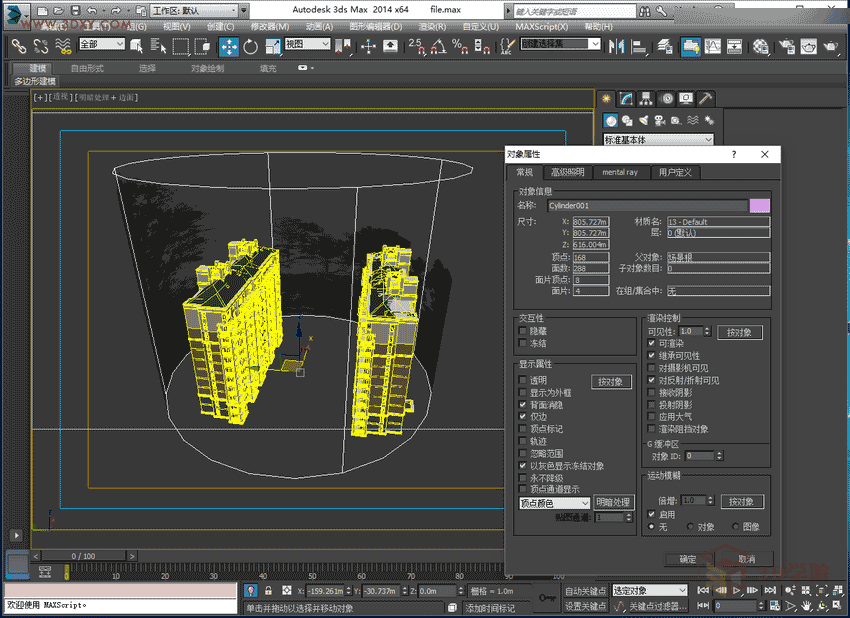Click the pink object color swatch
850x618 pixels.
click(x=759, y=205)
